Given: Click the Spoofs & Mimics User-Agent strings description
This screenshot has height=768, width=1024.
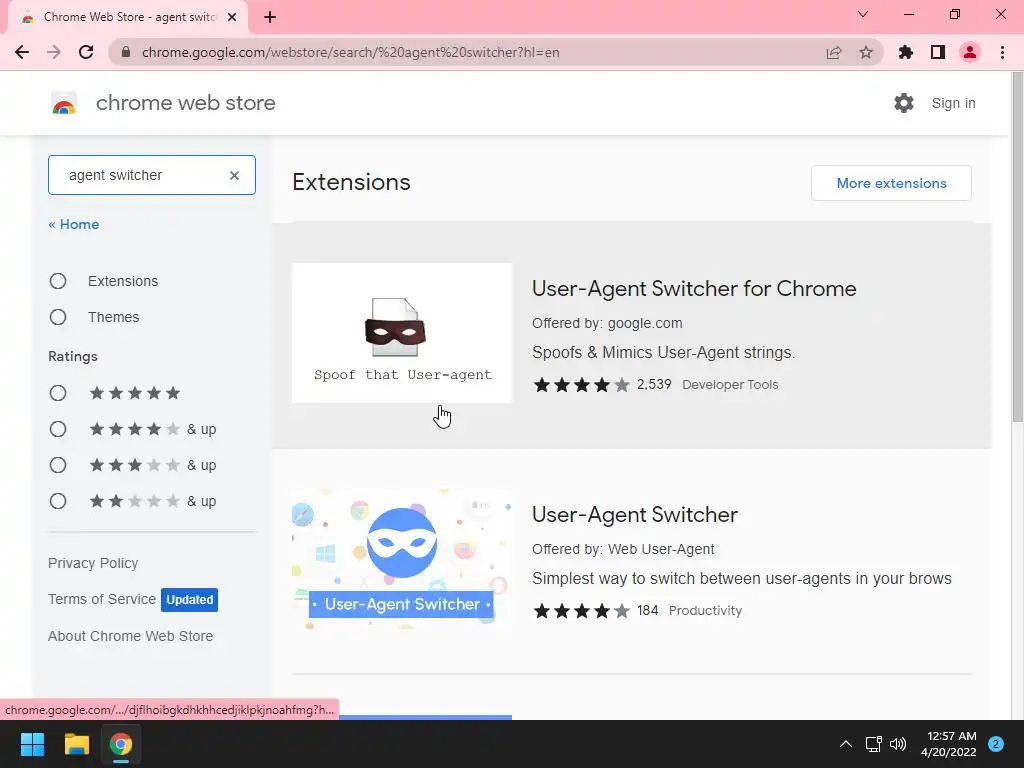Looking at the screenshot, I should point(664,353).
